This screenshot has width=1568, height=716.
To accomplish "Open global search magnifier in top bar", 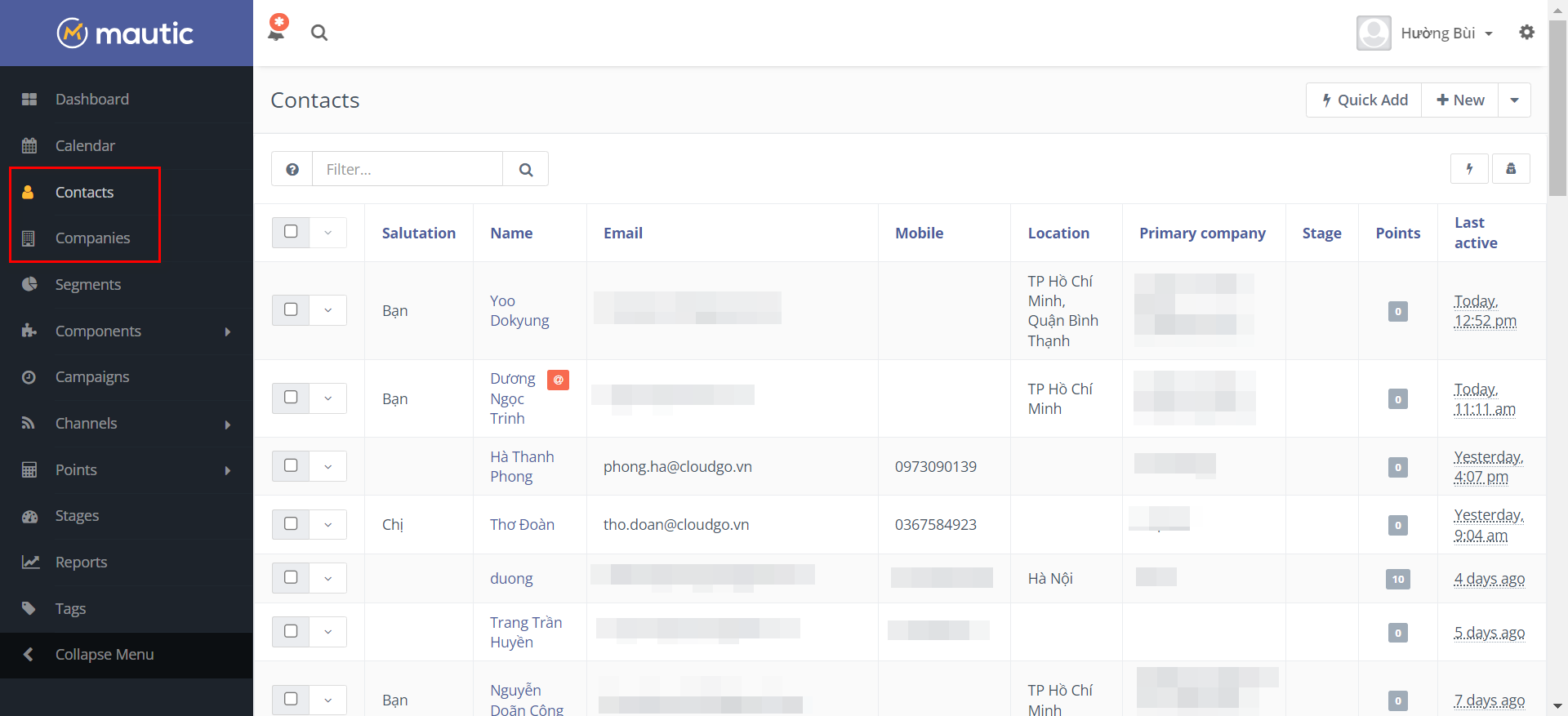I will tap(319, 33).
